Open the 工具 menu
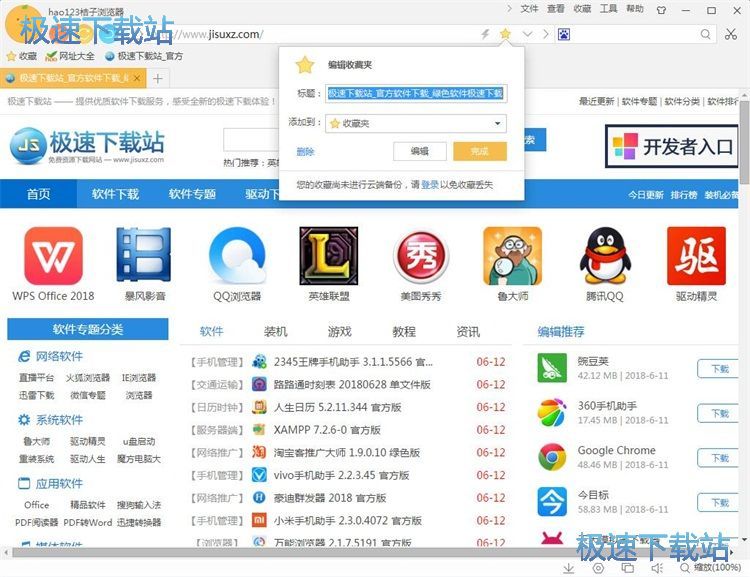 [608, 9]
